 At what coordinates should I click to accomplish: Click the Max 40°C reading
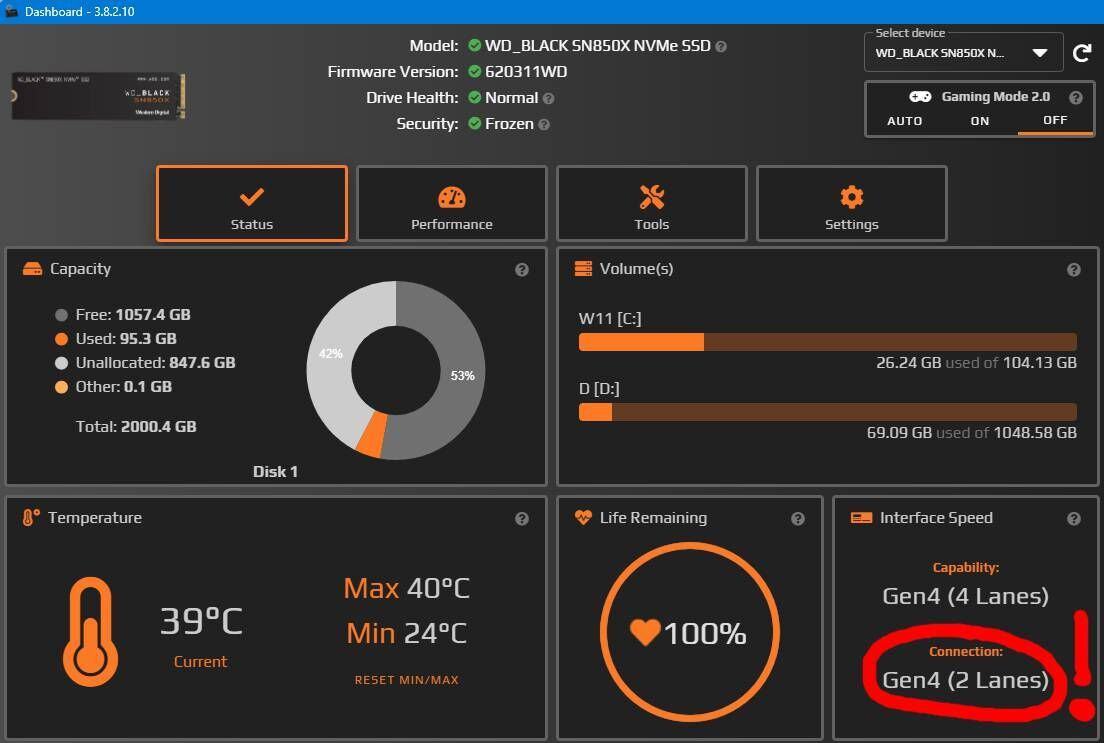click(407, 589)
